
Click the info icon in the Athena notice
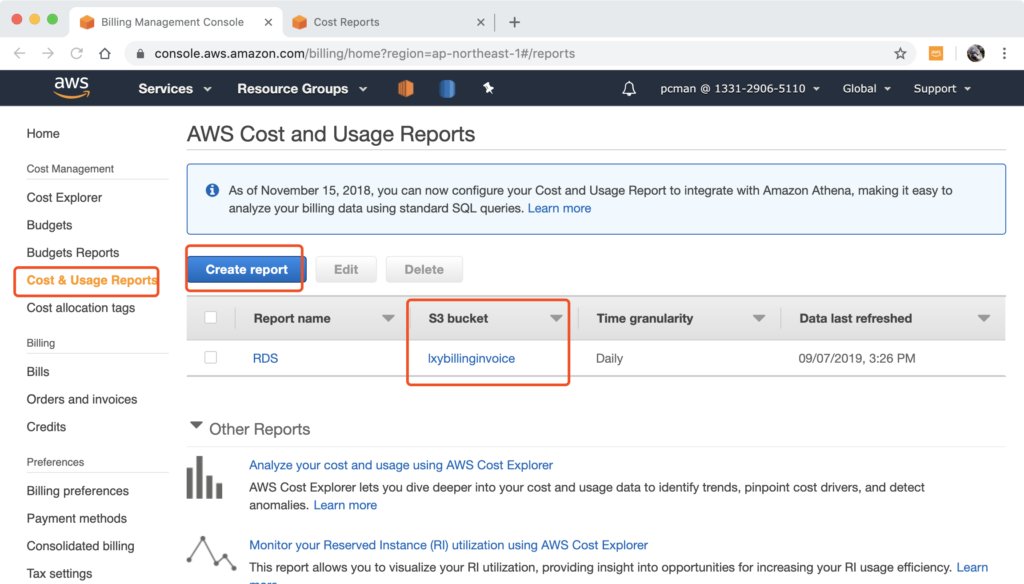point(212,190)
